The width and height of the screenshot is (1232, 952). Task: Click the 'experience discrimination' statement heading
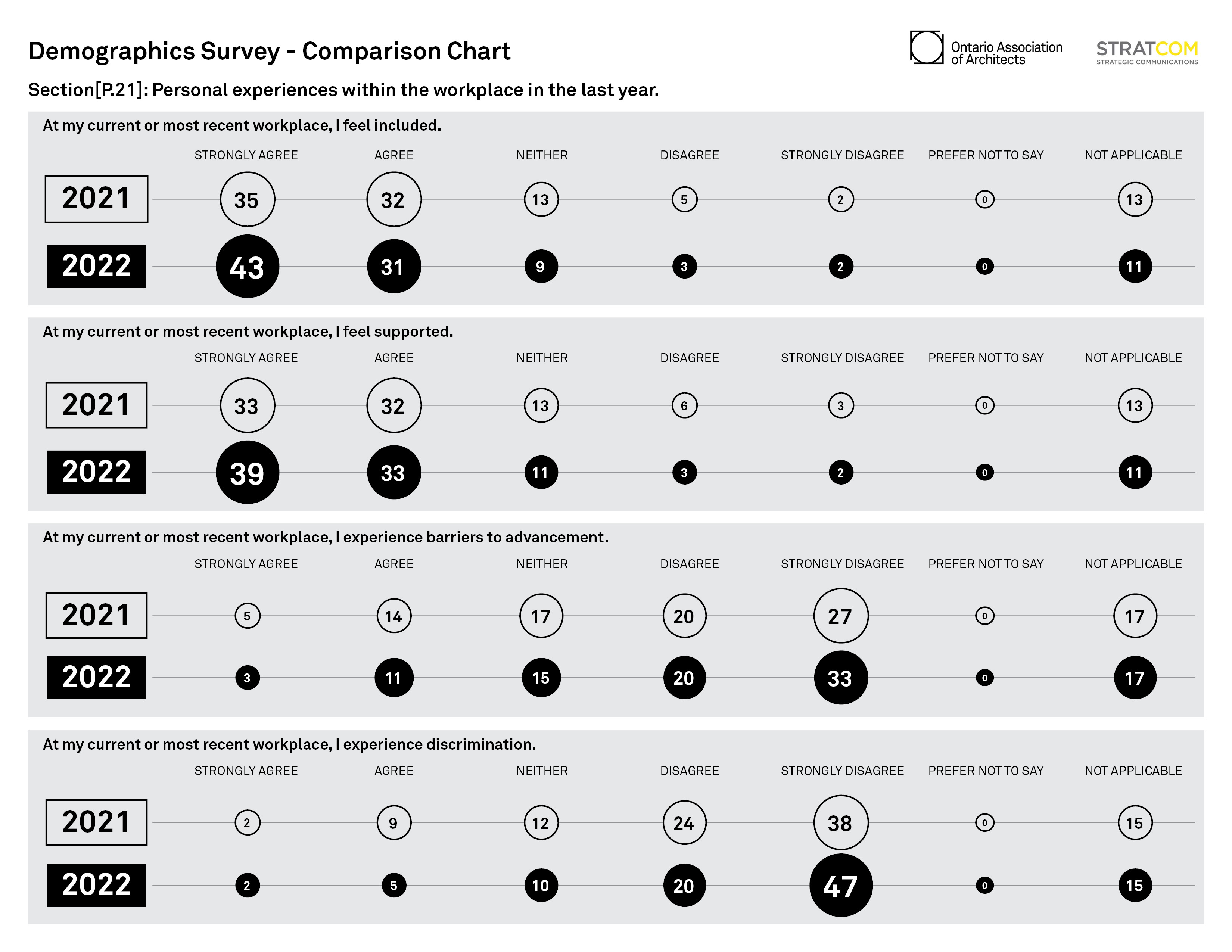click(289, 744)
